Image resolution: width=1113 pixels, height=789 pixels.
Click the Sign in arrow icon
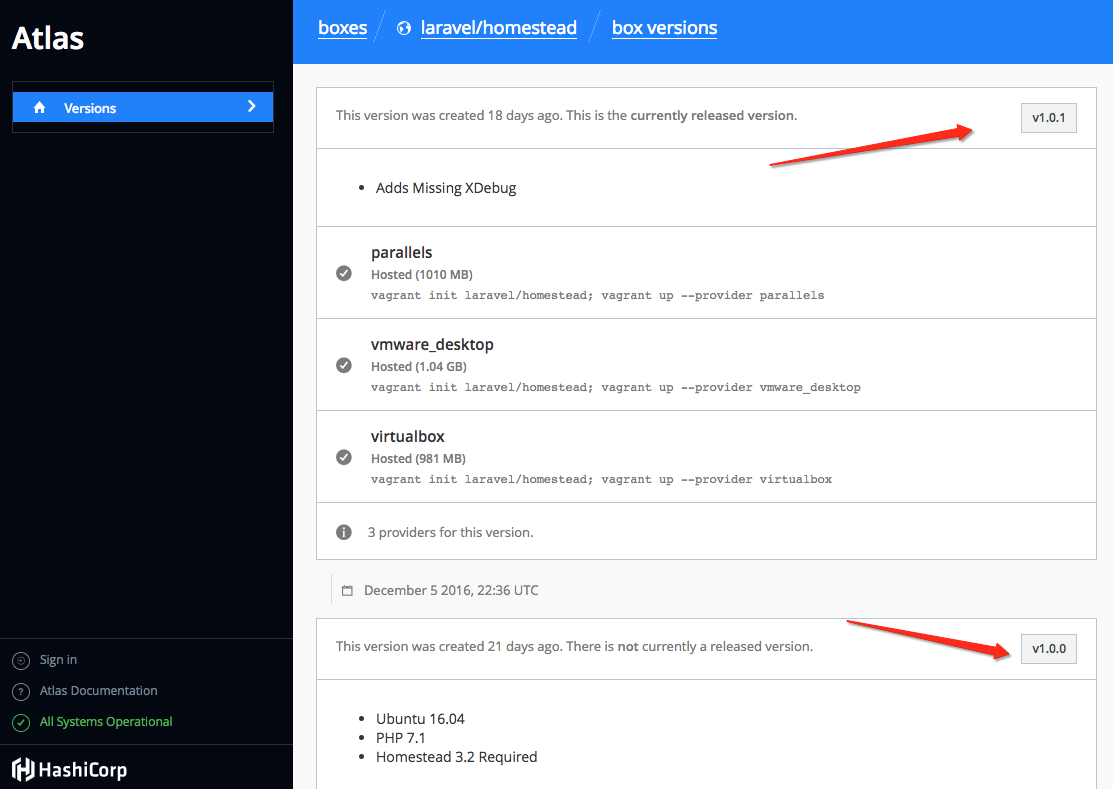pyautogui.click(x=21, y=661)
